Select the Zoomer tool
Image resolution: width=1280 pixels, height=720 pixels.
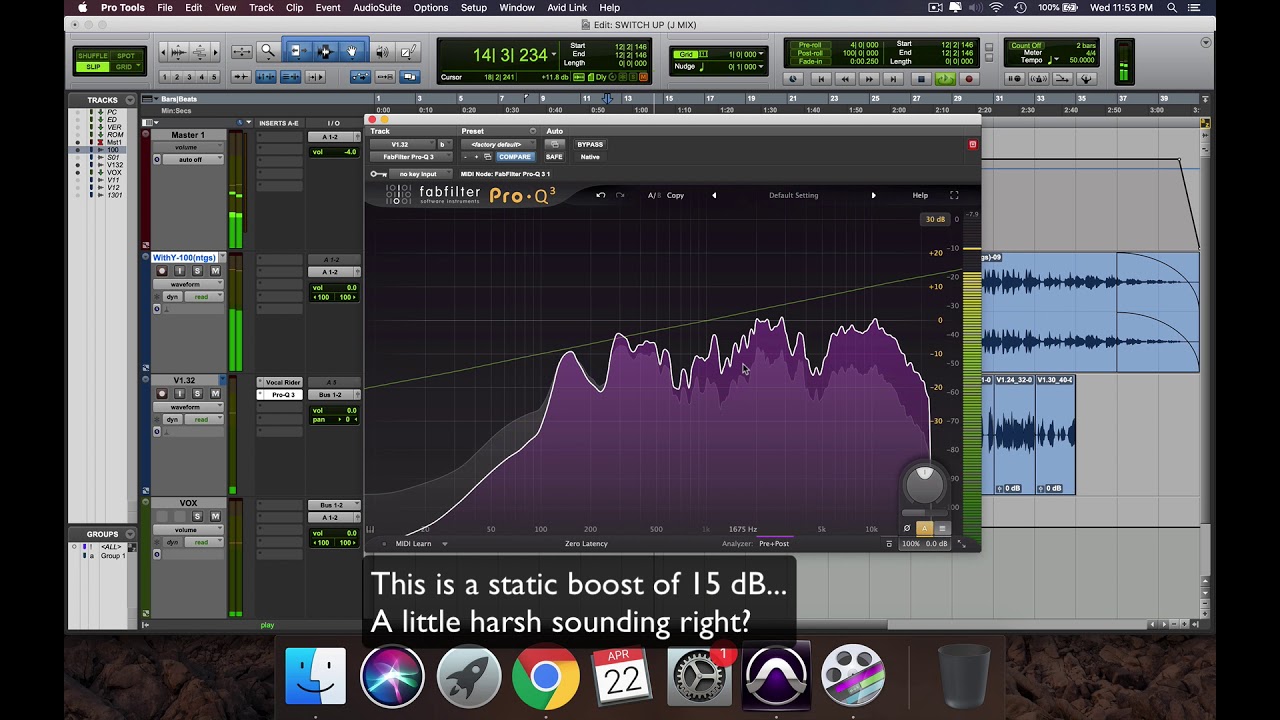(x=268, y=51)
